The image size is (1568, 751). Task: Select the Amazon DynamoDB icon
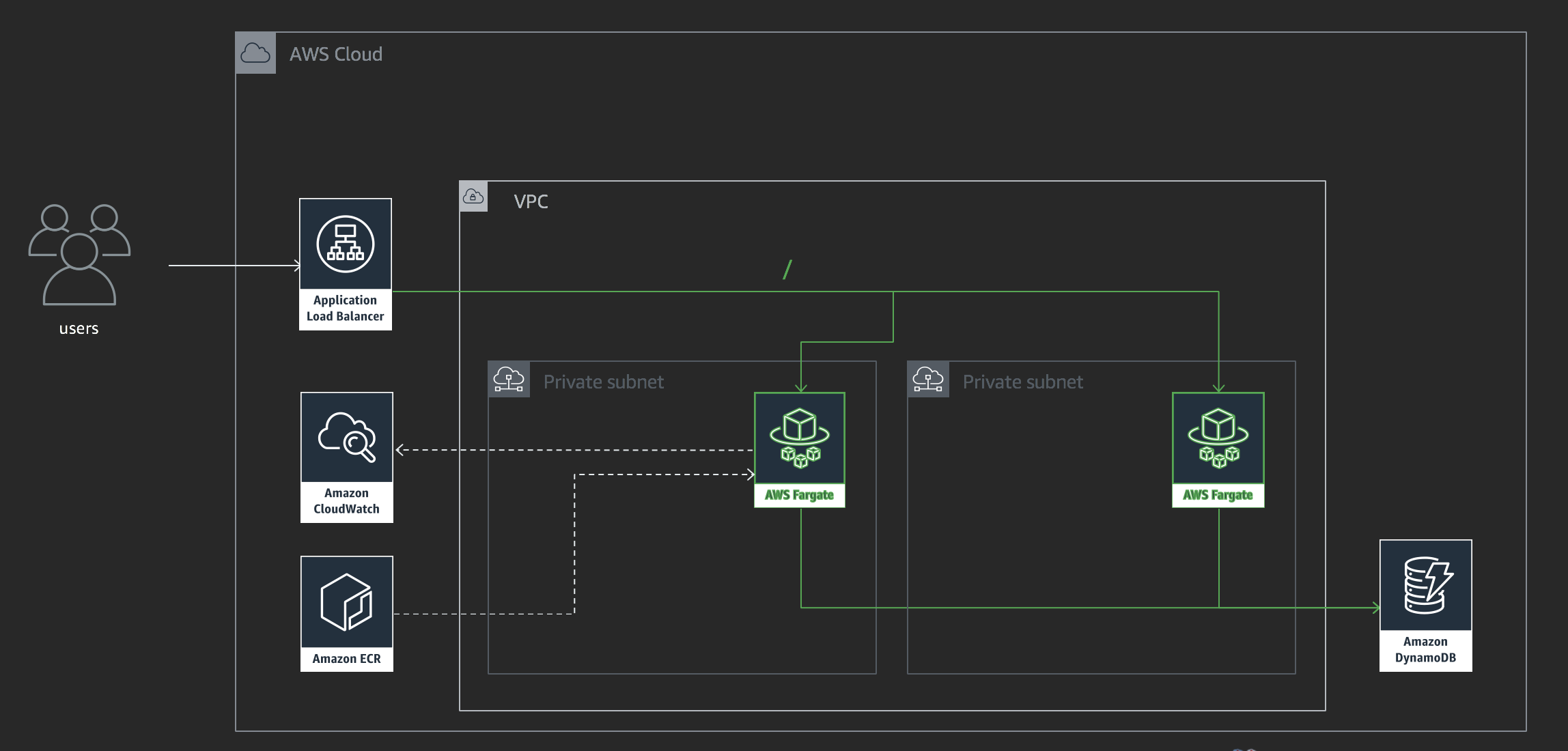[1426, 585]
